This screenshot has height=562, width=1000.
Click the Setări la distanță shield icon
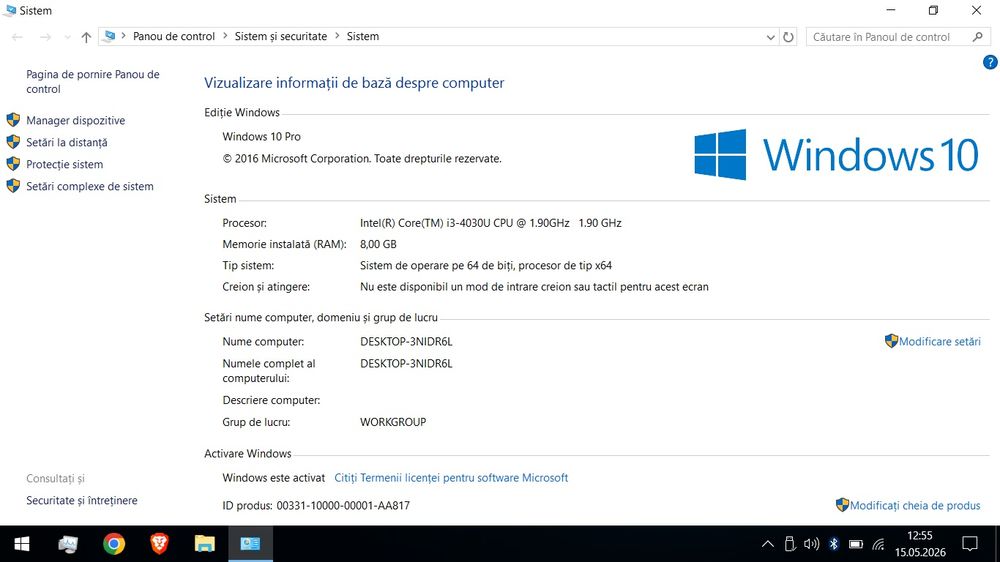click(x=13, y=142)
